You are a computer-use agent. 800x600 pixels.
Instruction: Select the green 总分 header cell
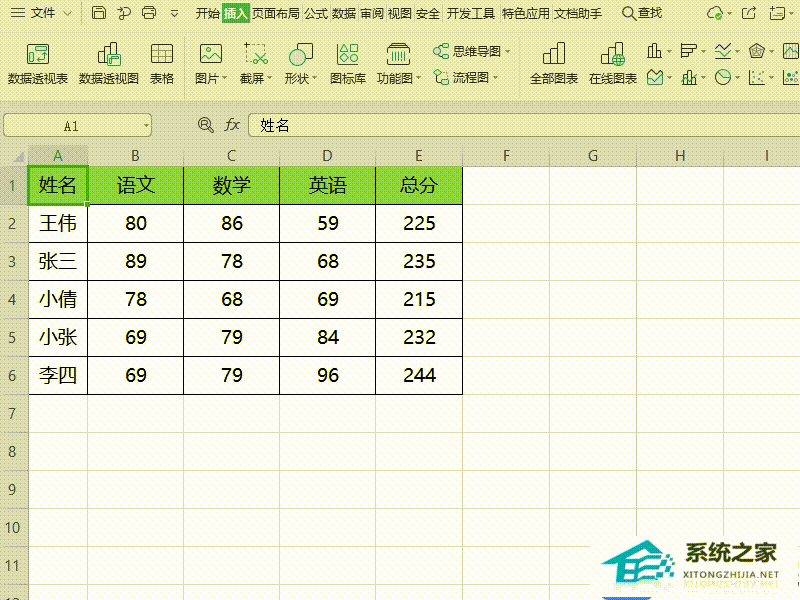pos(419,185)
